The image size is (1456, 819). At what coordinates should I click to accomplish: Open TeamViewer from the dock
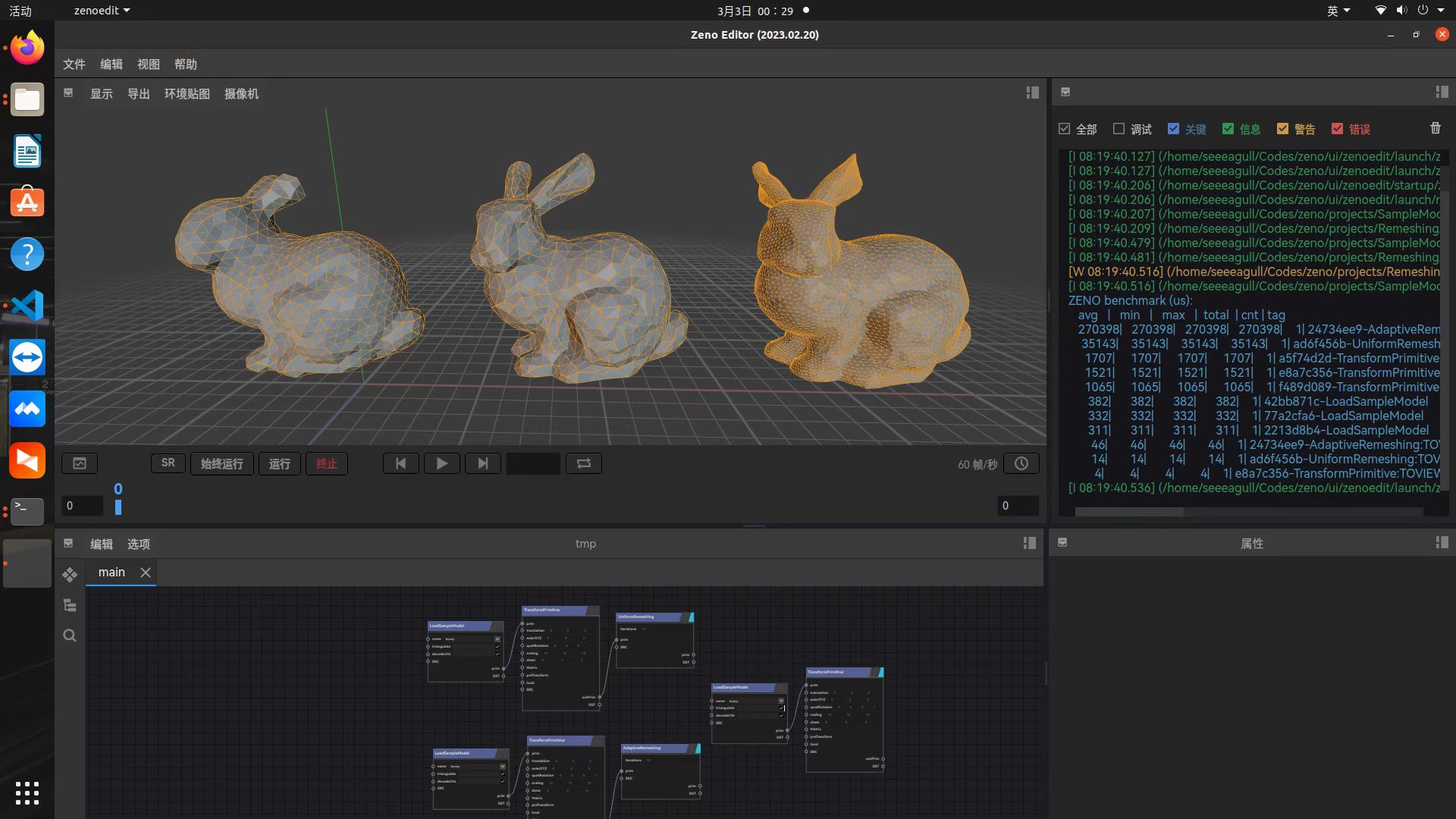(x=27, y=357)
